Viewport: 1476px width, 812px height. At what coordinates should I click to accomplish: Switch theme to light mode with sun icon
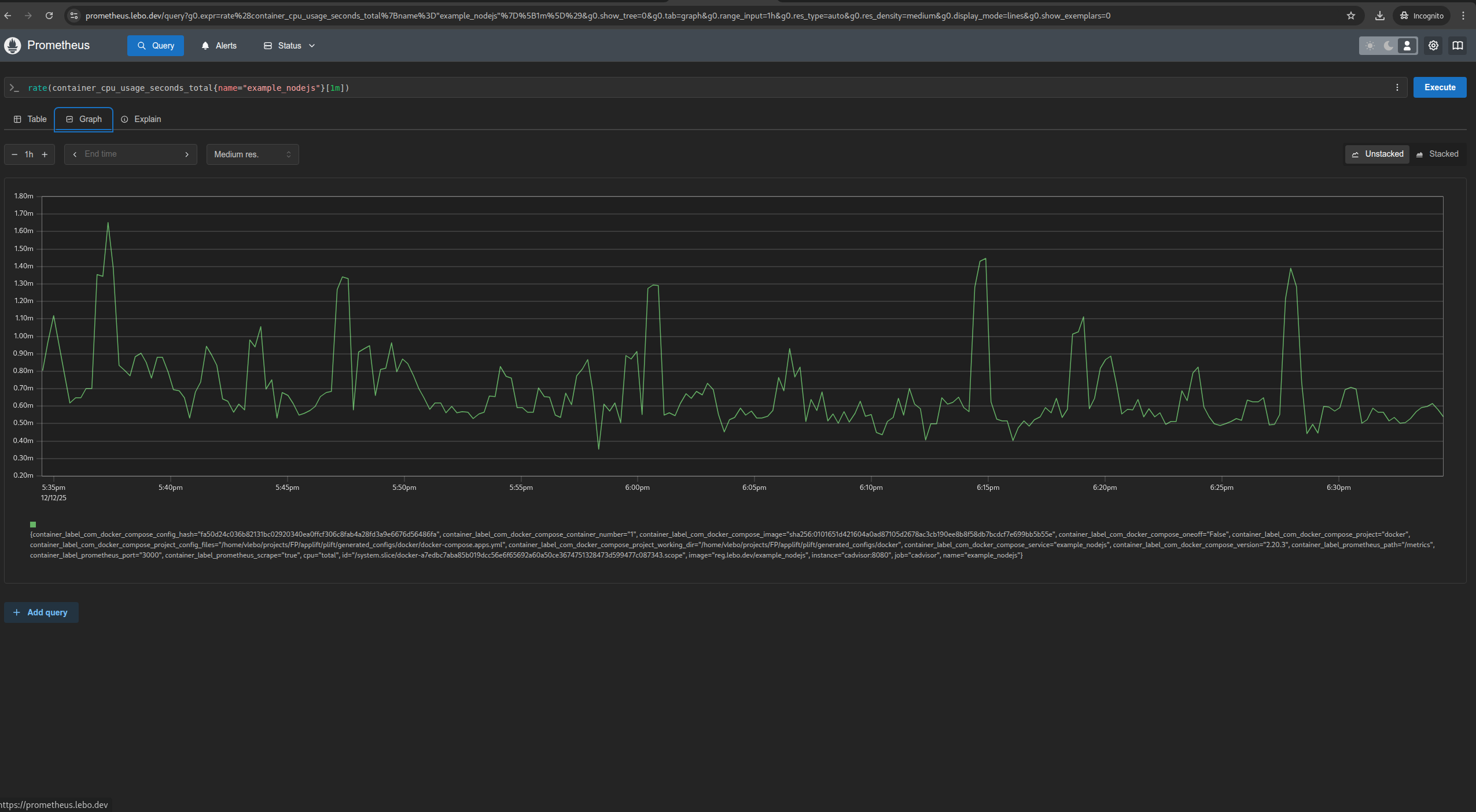(x=1371, y=45)
